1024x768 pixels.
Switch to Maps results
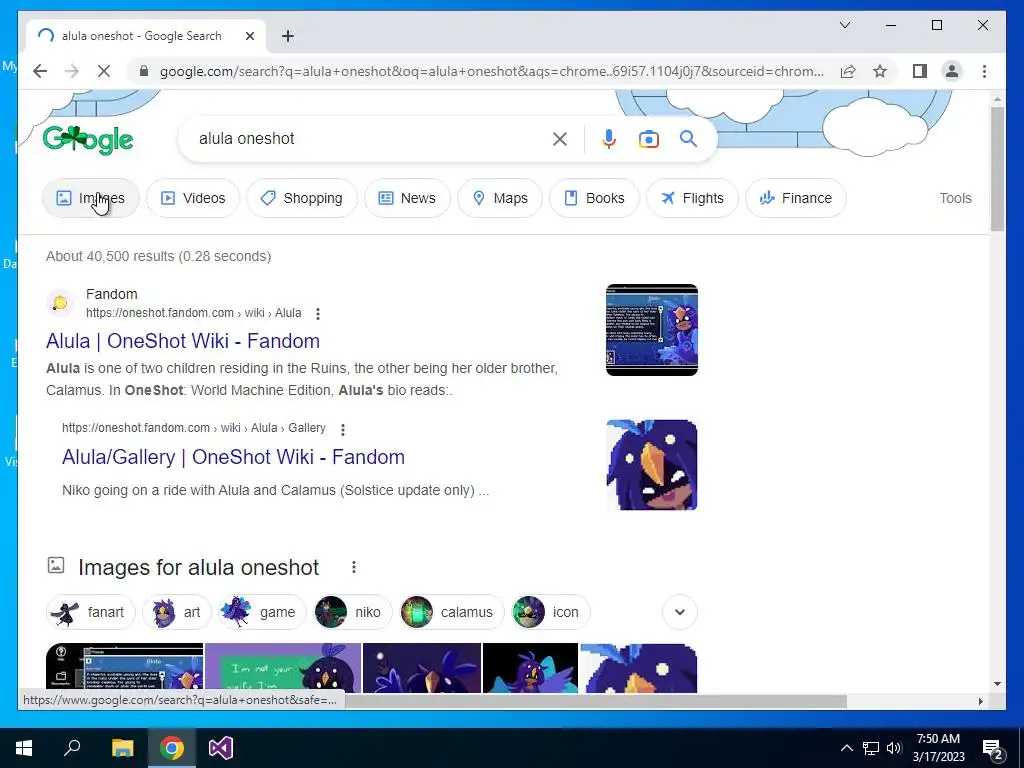coord(500,198)
